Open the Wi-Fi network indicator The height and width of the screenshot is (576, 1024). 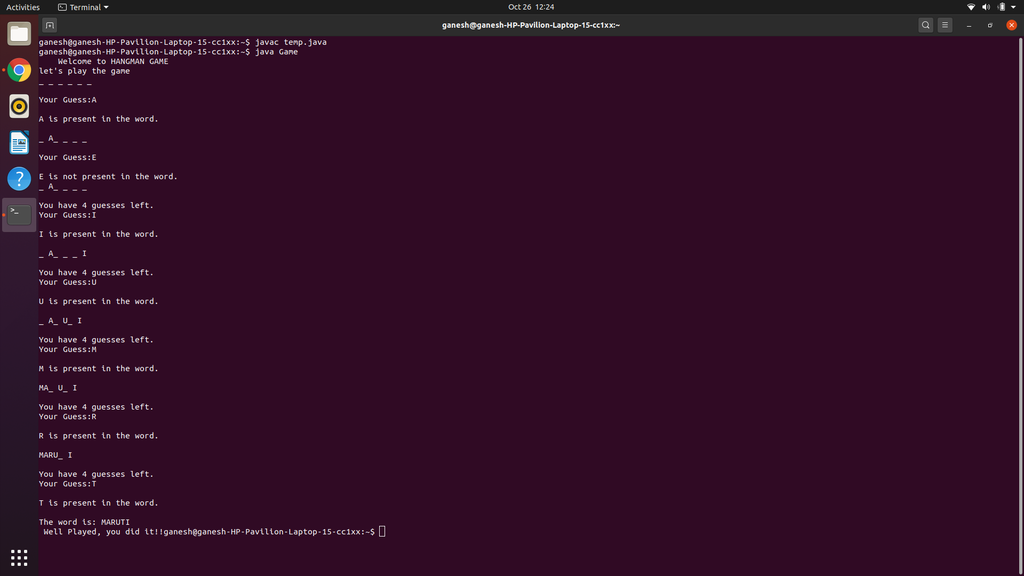971,7
